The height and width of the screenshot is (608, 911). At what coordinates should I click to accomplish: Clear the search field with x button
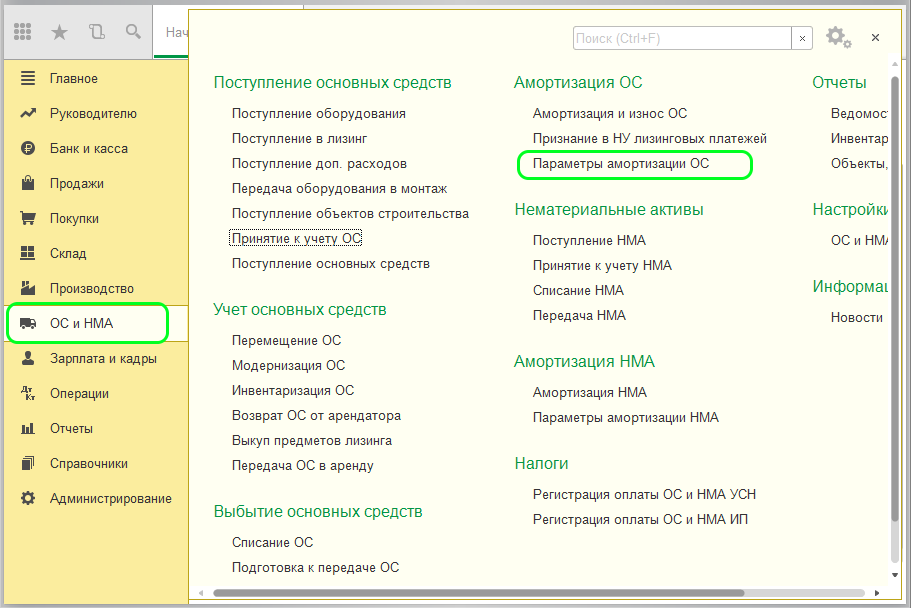pos(802,38)
